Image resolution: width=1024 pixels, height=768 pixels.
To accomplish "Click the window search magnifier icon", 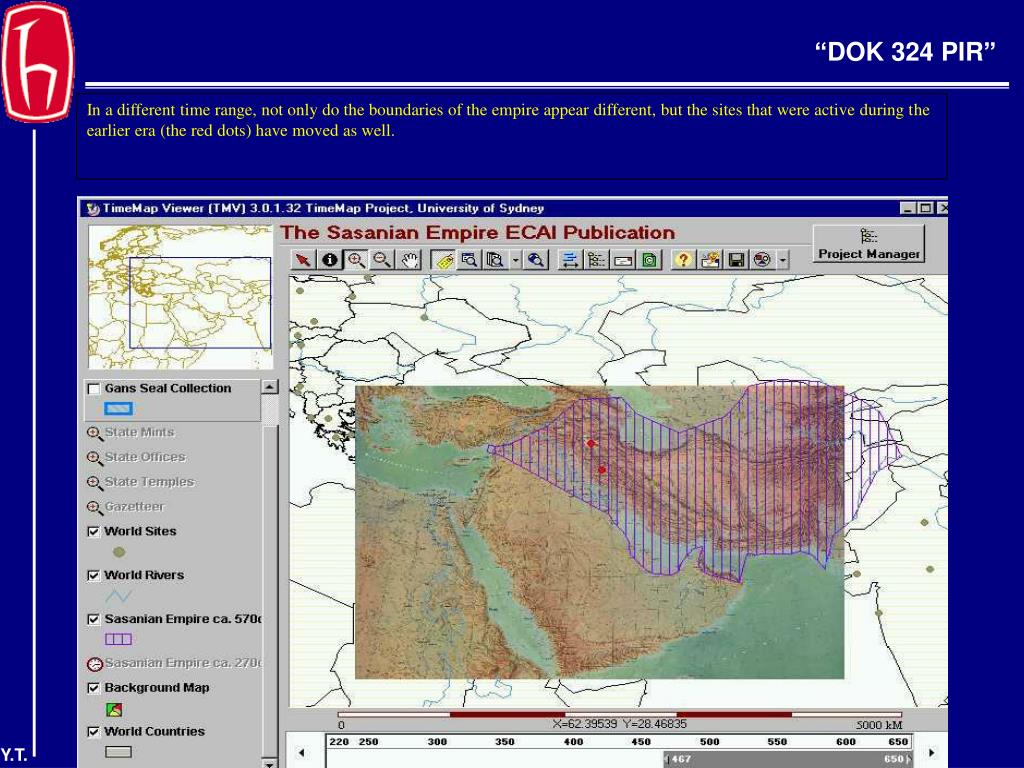I will tap(470, 260).
